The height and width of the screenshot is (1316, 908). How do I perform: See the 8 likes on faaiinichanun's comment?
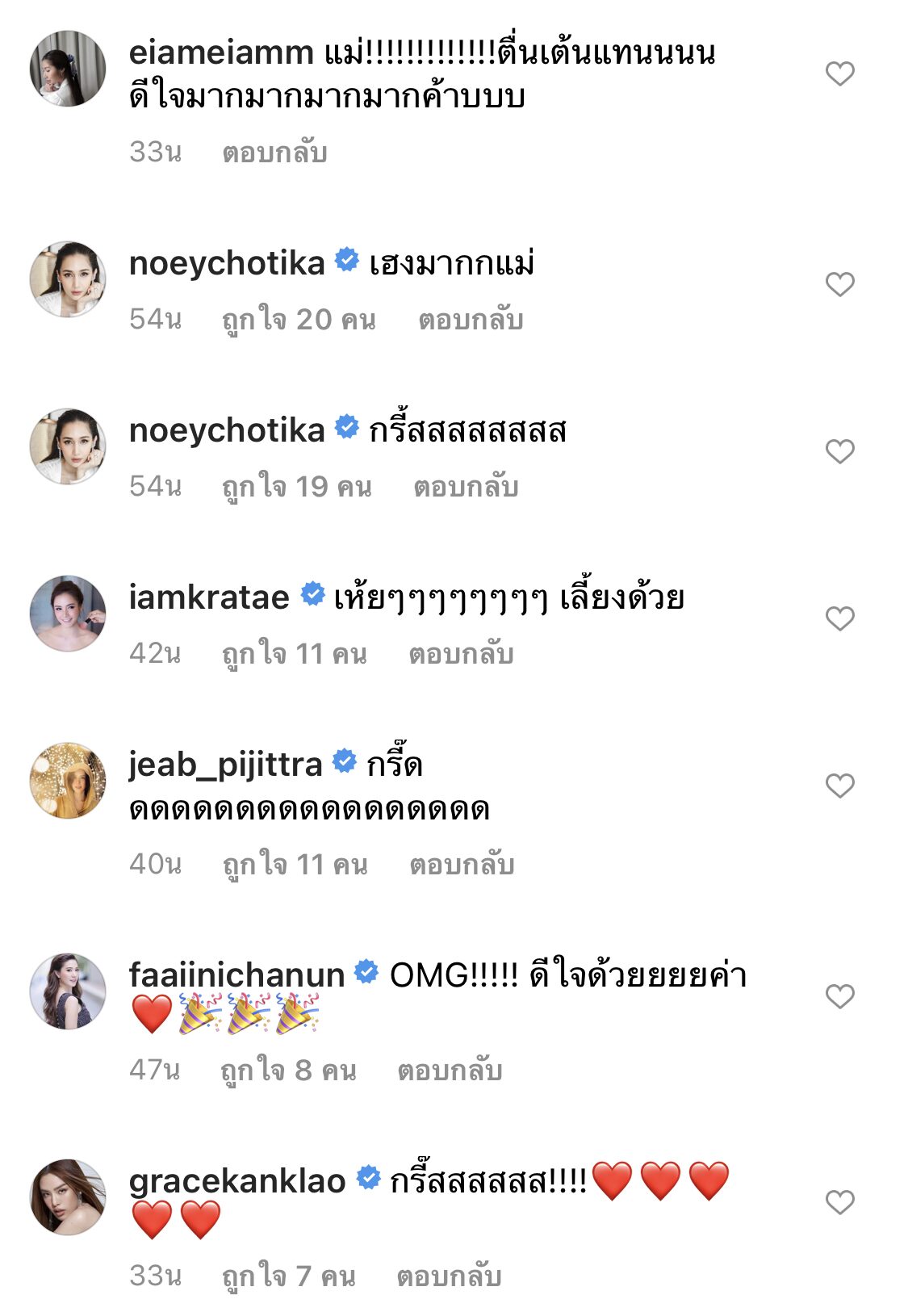288,1071
